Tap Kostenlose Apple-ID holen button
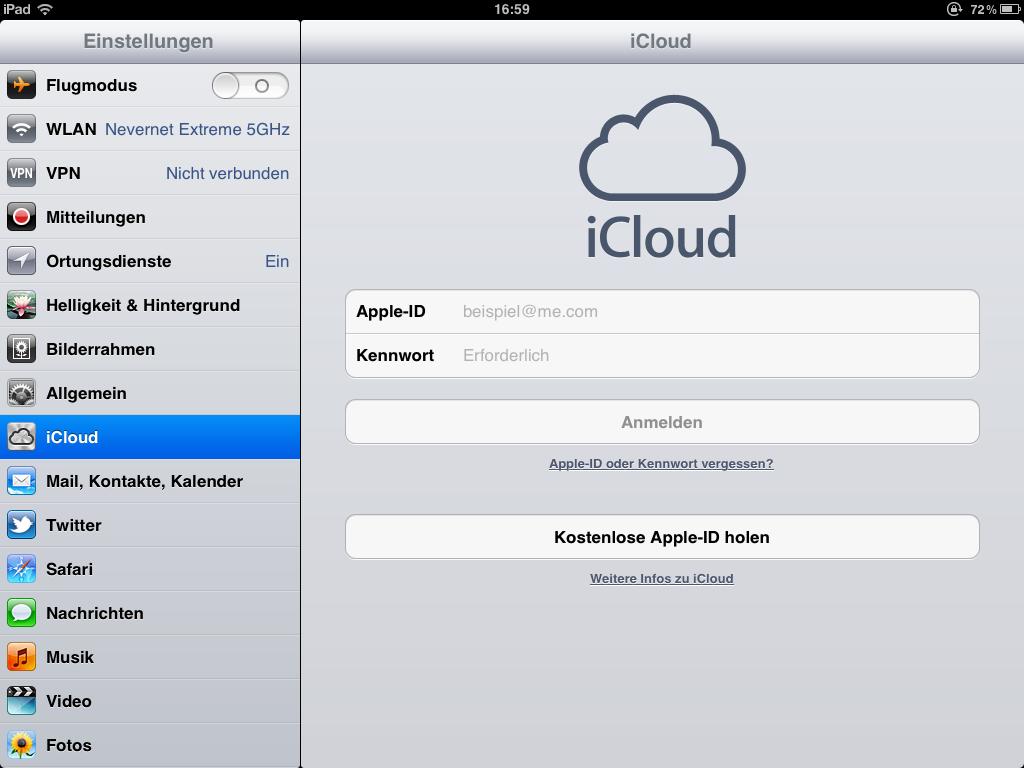 (662, 537)
